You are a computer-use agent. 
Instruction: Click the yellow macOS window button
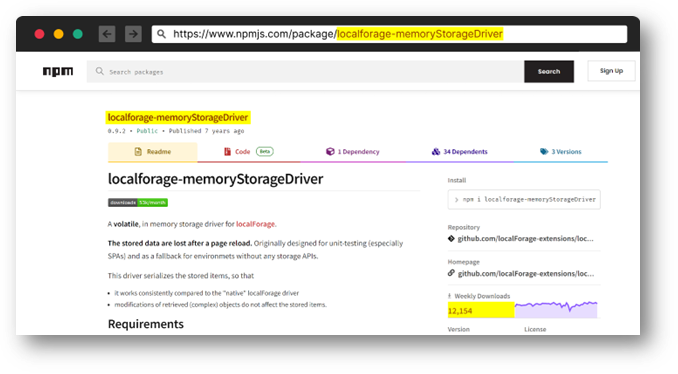[x=58, y=34]
